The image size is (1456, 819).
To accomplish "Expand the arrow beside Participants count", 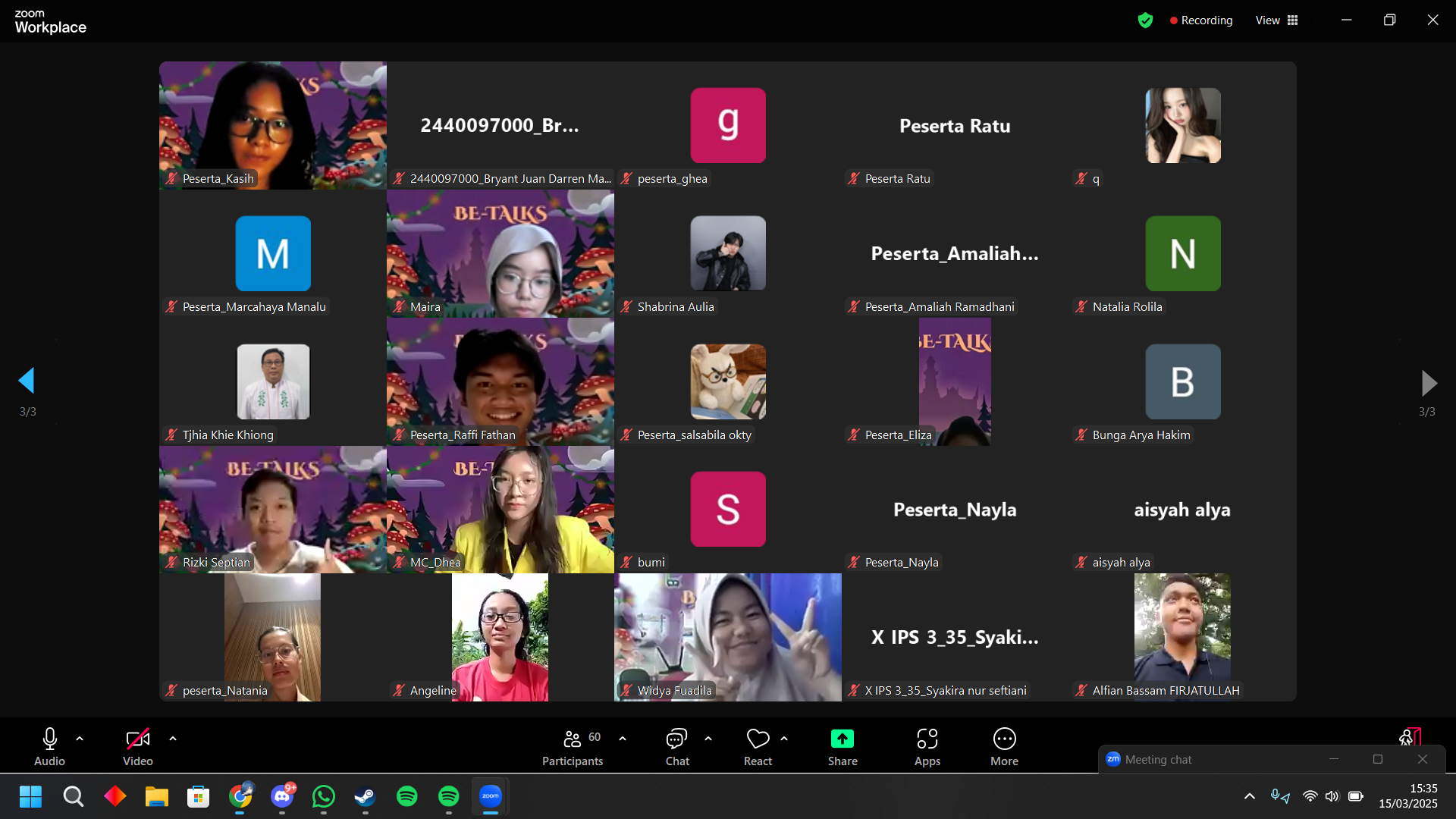I will pos(623,738).
